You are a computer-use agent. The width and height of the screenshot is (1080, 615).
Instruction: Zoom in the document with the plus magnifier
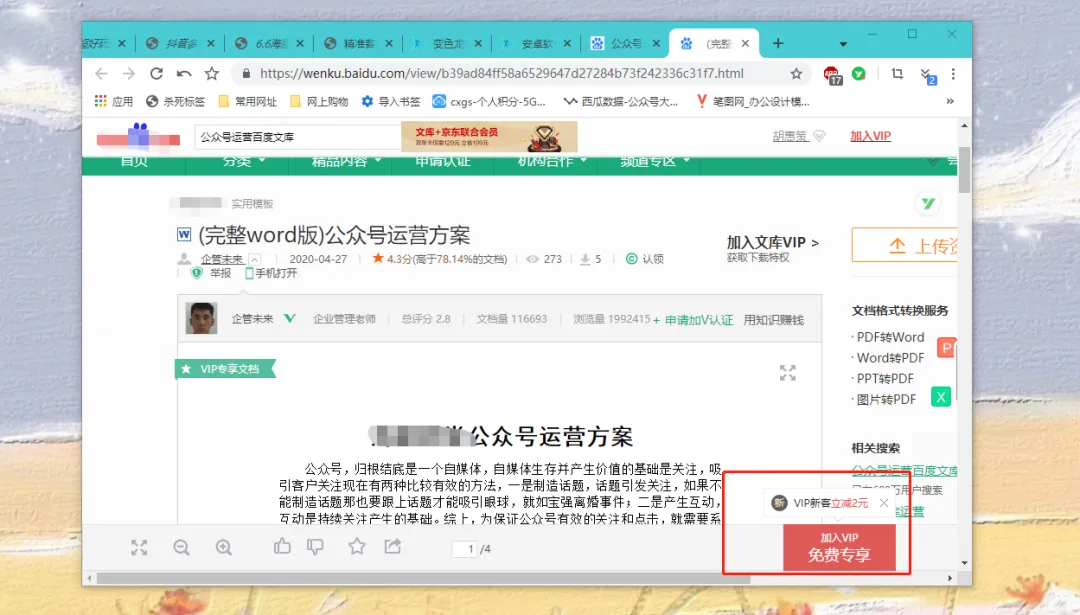pyautogui.click(x=224, y=548)
